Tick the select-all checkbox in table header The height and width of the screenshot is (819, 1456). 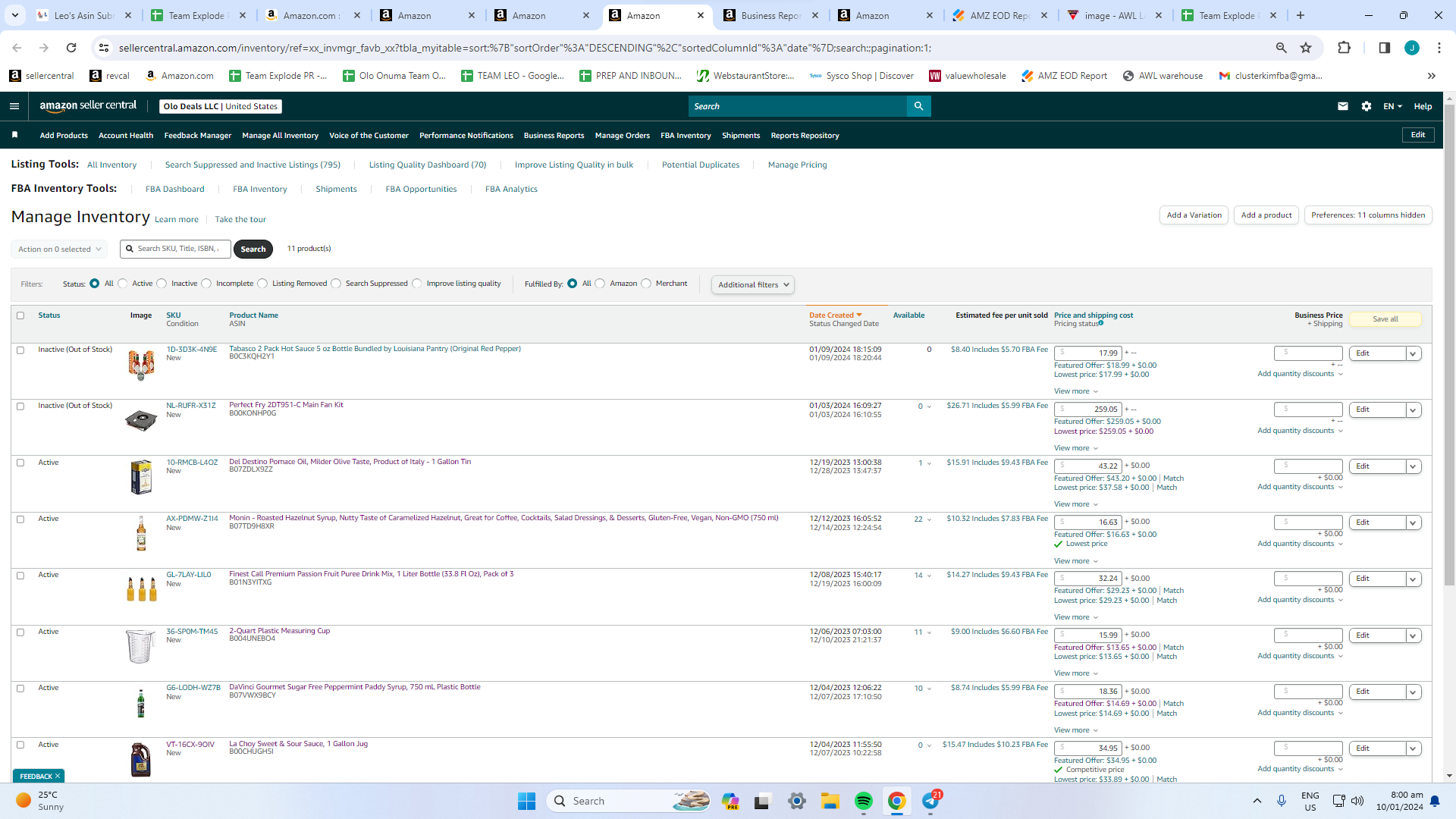coord(20,315)
